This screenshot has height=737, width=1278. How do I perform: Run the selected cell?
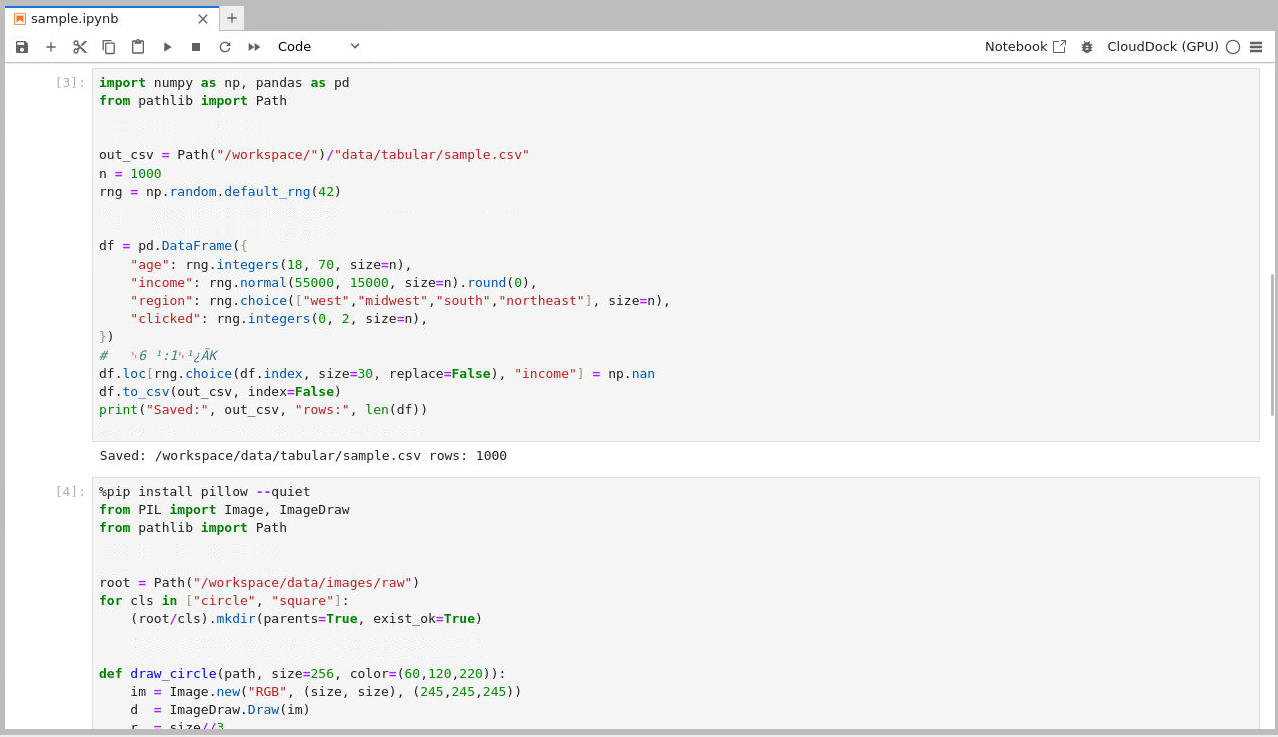click(167, 47)
